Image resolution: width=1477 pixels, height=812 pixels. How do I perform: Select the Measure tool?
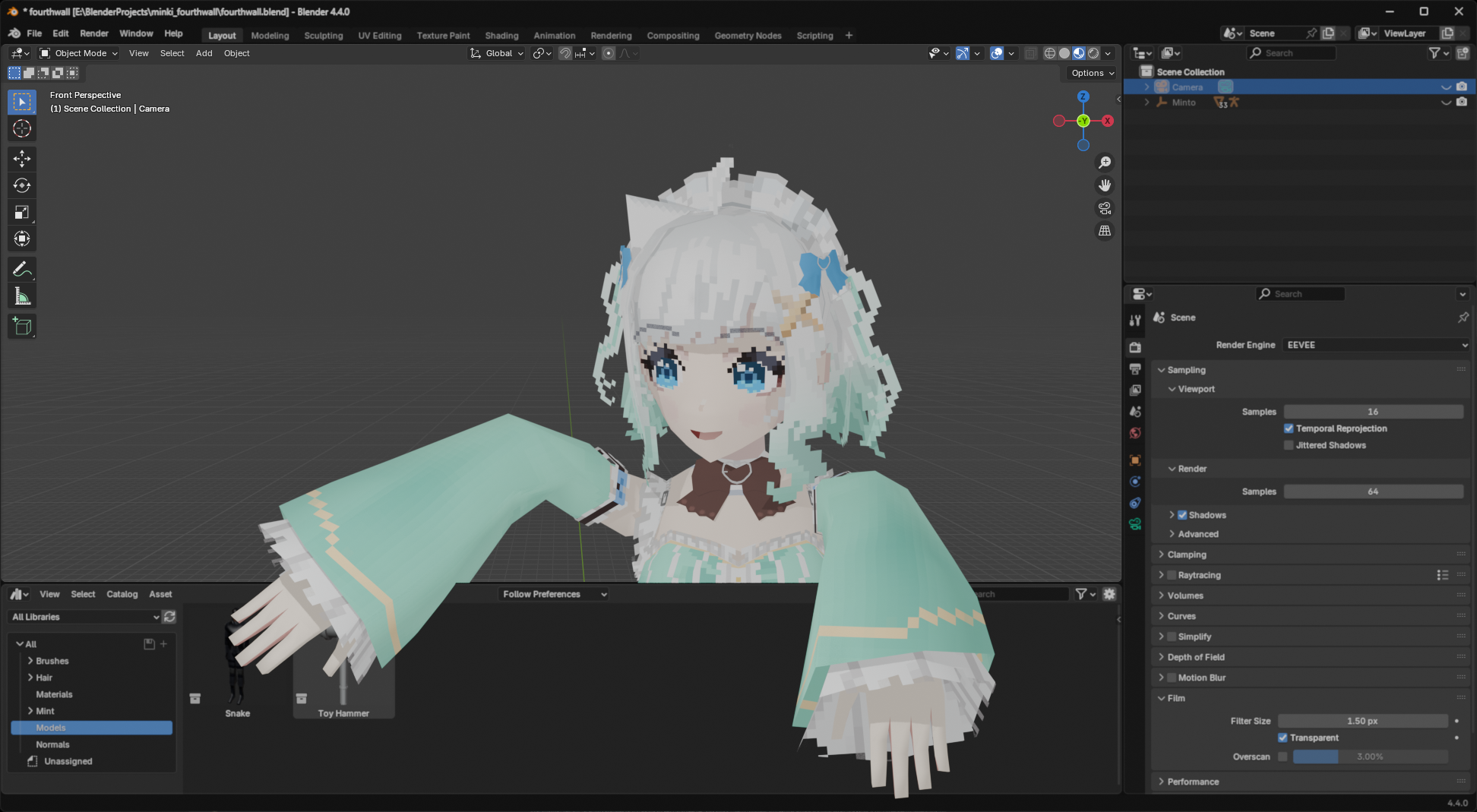[x=22, y=297]
